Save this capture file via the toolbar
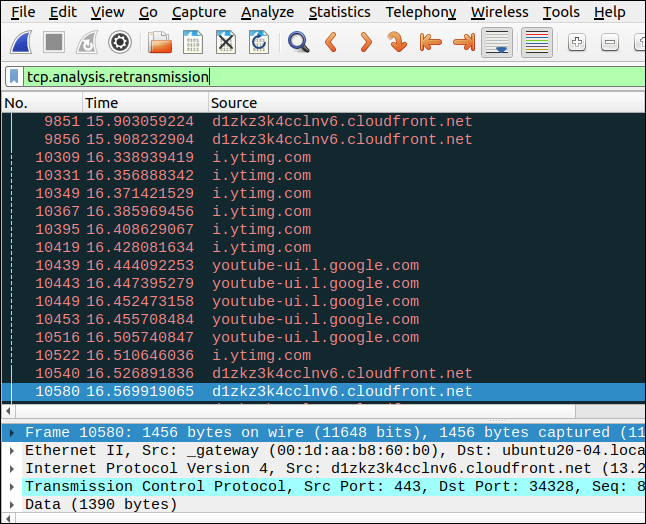This screenshot has height=524, width=646. [x=193, y=43]
